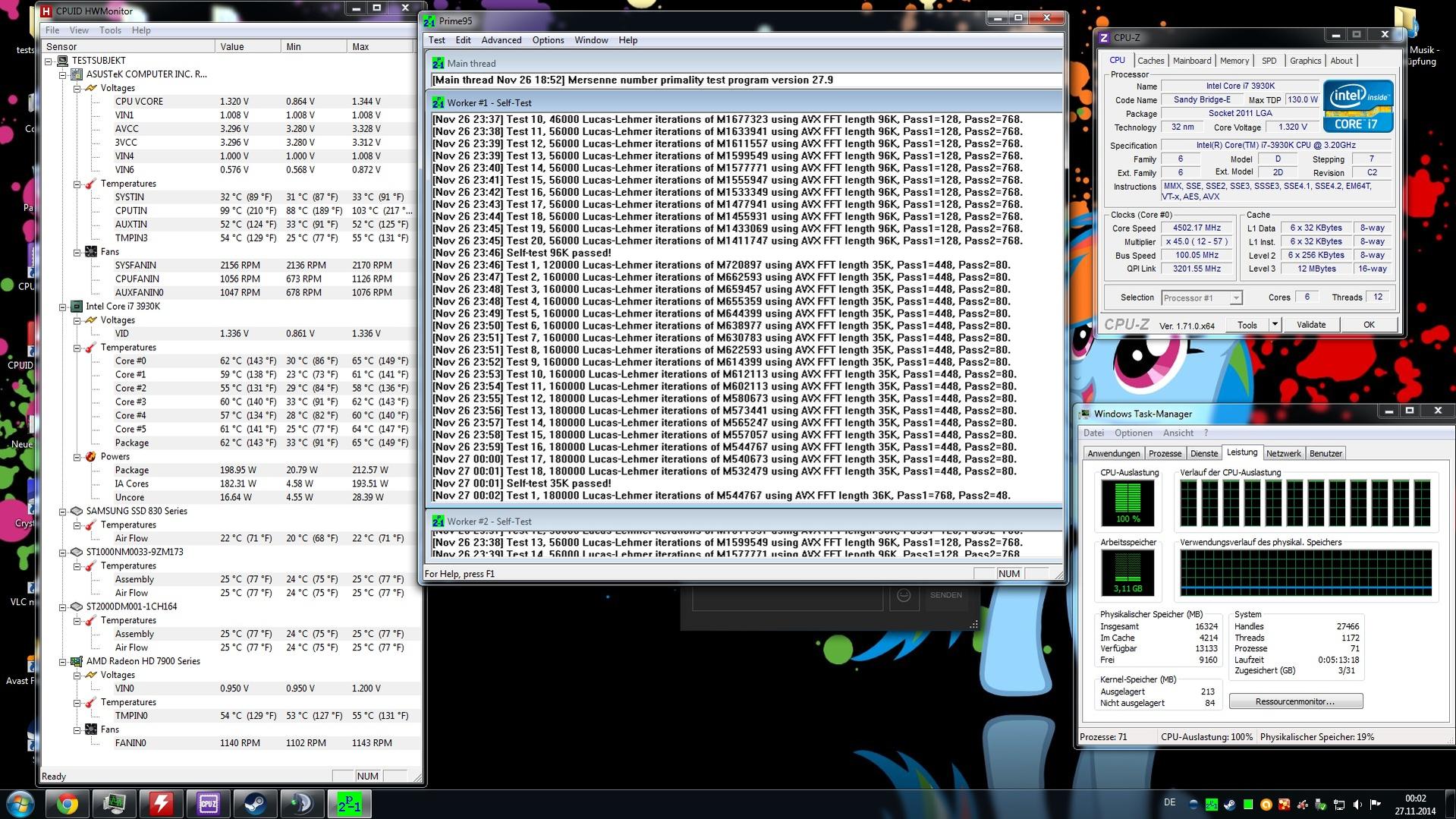This screenshot has width=1456, height=819.
Task: Click the Value column header in HWMonitor
Action: pos(247,46)
